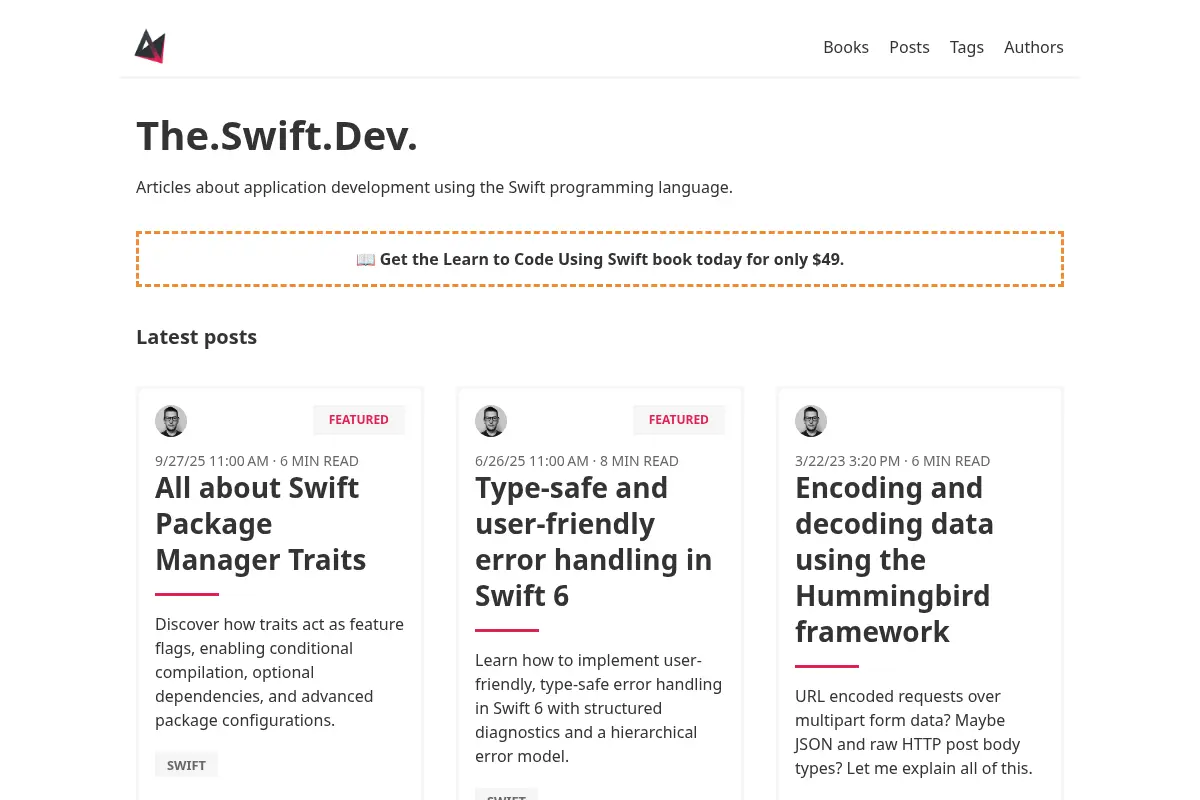Click the The.Swift.Dev fox logo
The image size is (1200, 800).
click(150, 46)
